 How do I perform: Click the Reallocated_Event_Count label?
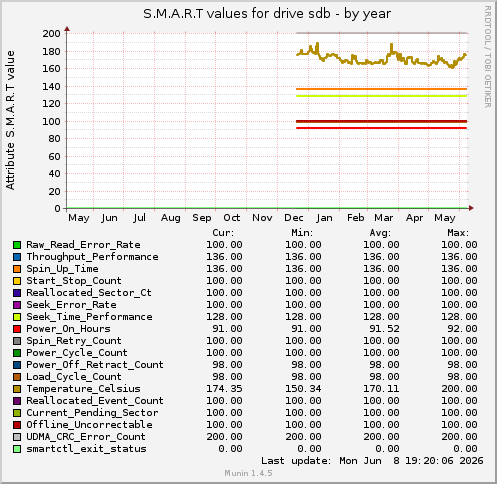pyautogui.click(x=95, y=401)
